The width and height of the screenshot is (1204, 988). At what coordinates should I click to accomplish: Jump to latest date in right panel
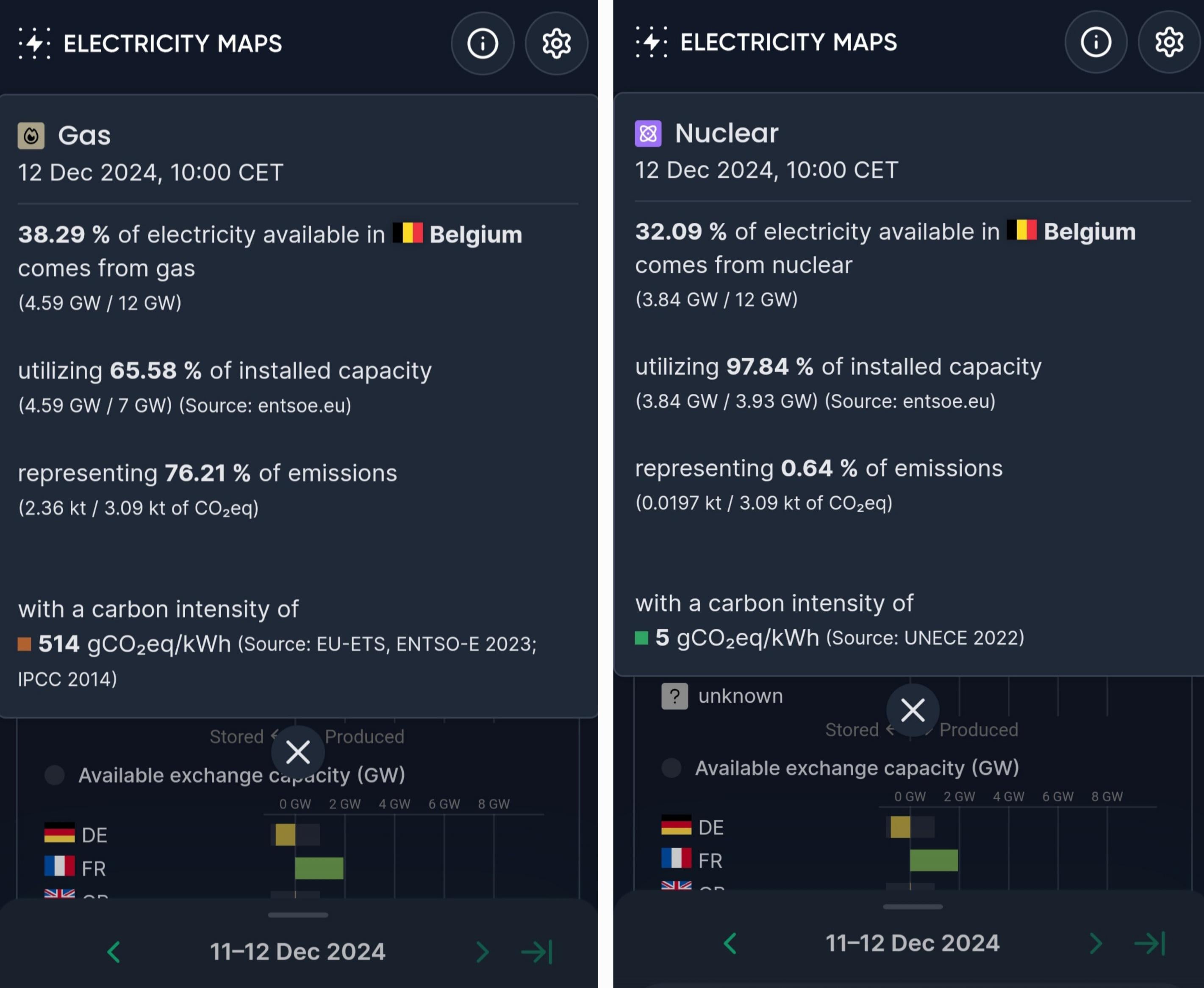click(1150, 943)
